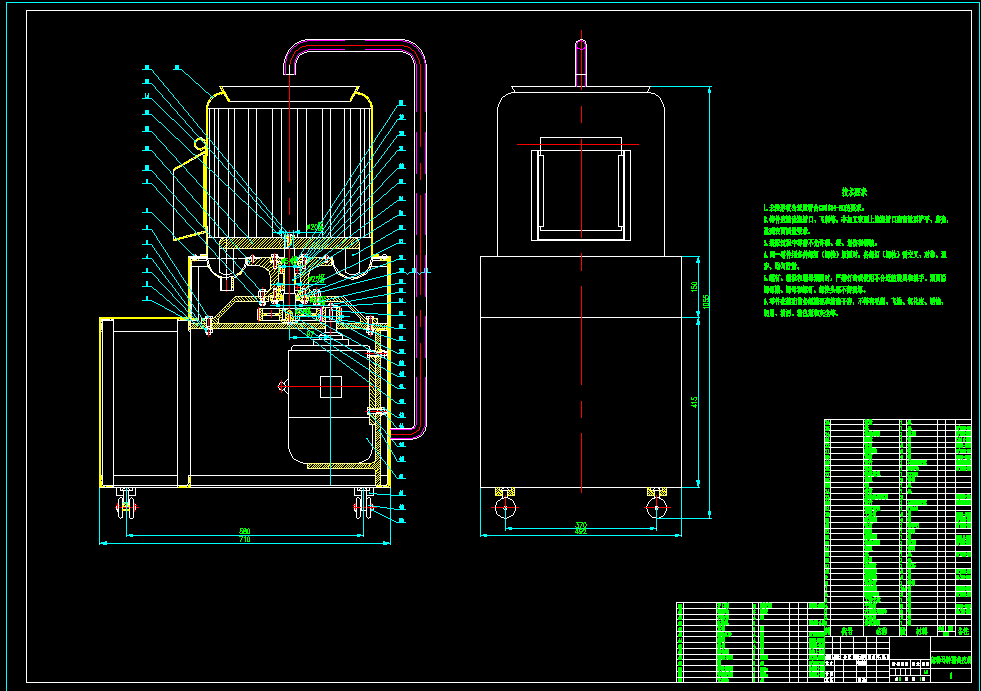This screenshot has width=981, height=691.
Task: Select the 名称 column header in parts list
Action: point(882,631)
